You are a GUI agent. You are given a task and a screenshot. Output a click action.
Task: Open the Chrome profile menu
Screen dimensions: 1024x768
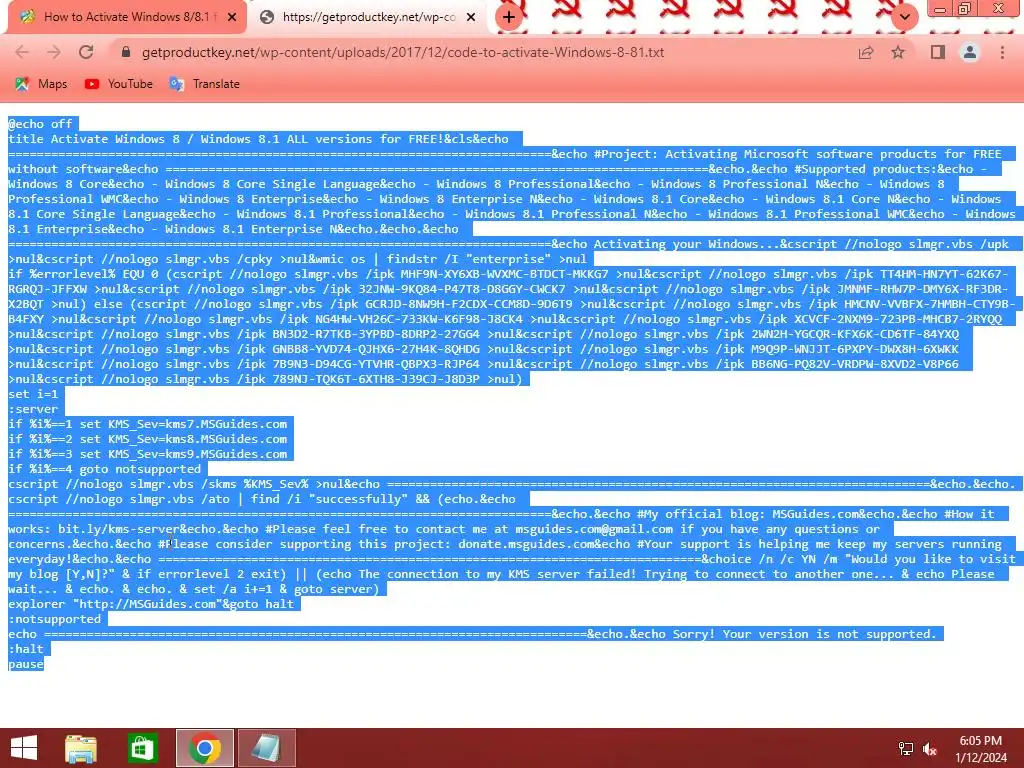(970, 52)
